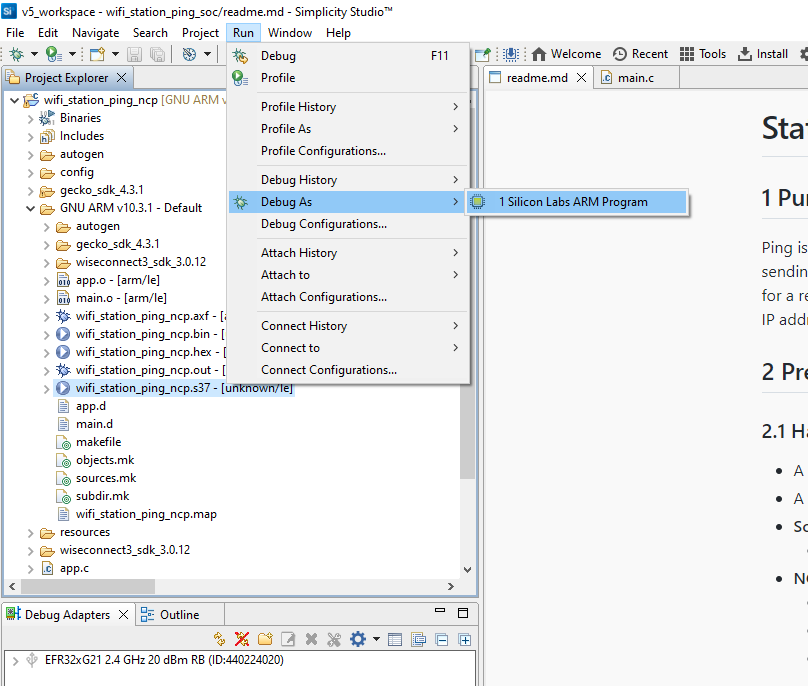
Task: Open the dropdown arrow beside the Debug Adapters gear
Action: click(377, 640)
